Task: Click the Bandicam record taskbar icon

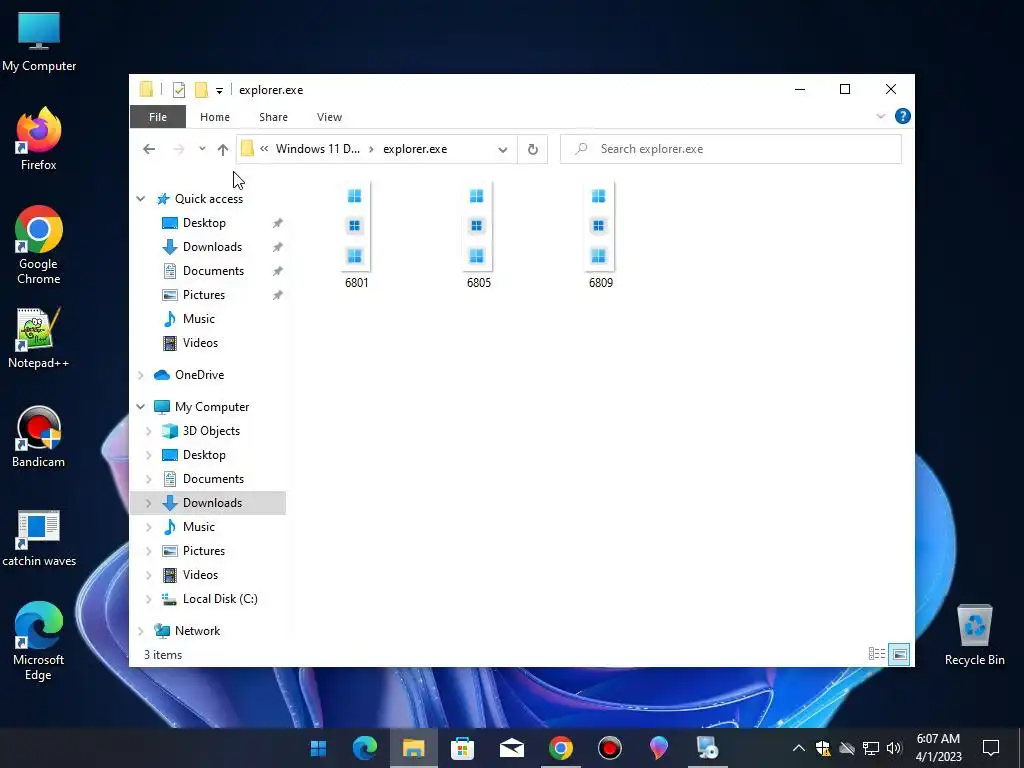Action: click(x=609, y=748)
